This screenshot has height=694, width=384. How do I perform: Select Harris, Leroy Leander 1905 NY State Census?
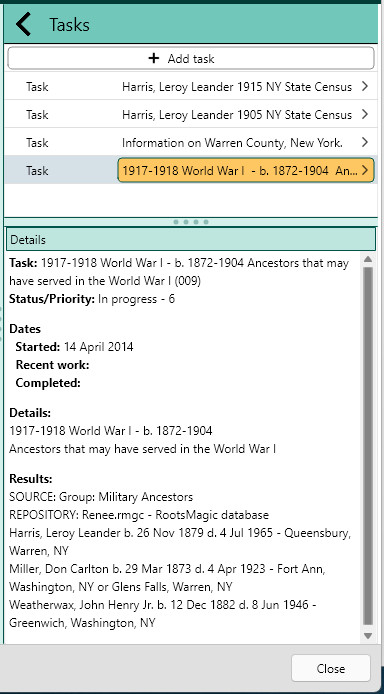(237, 115)
